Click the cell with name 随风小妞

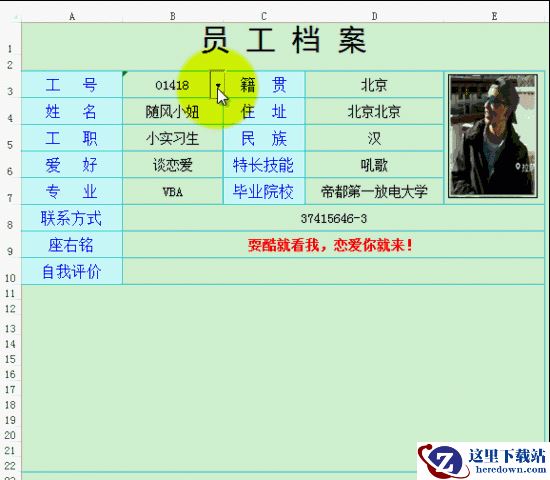[x=173, y=112]
